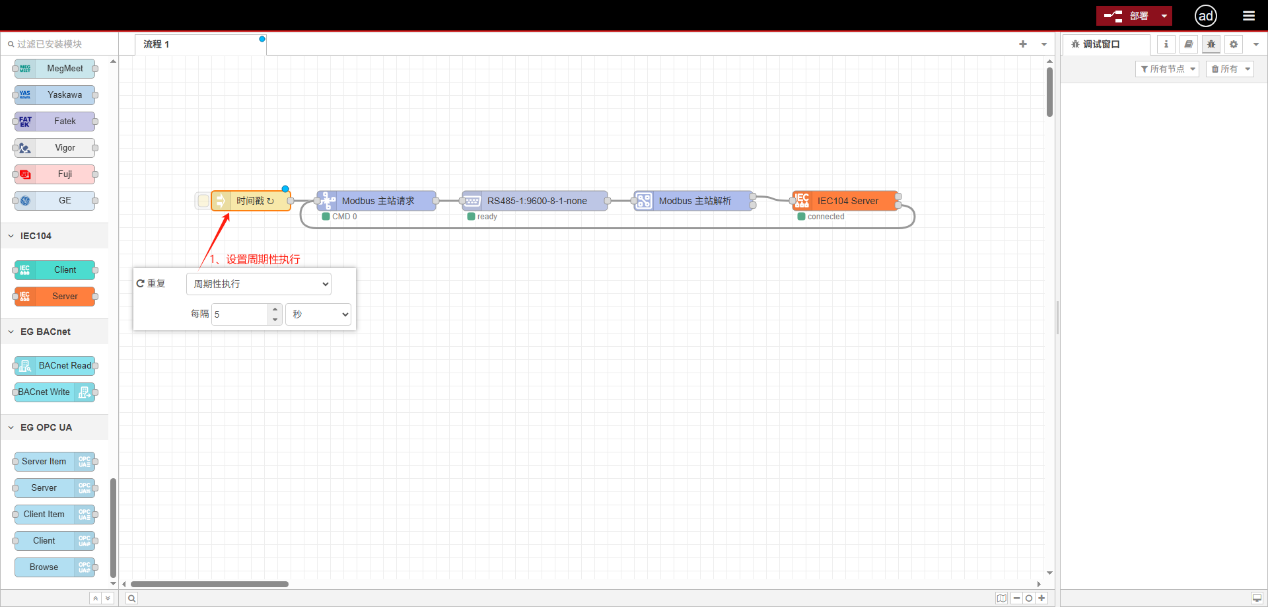Image resolution: width=1268 pixels, height=607 pixels.
Task: Open the 秒 time unit dropdown
Action: coord(318,314)
